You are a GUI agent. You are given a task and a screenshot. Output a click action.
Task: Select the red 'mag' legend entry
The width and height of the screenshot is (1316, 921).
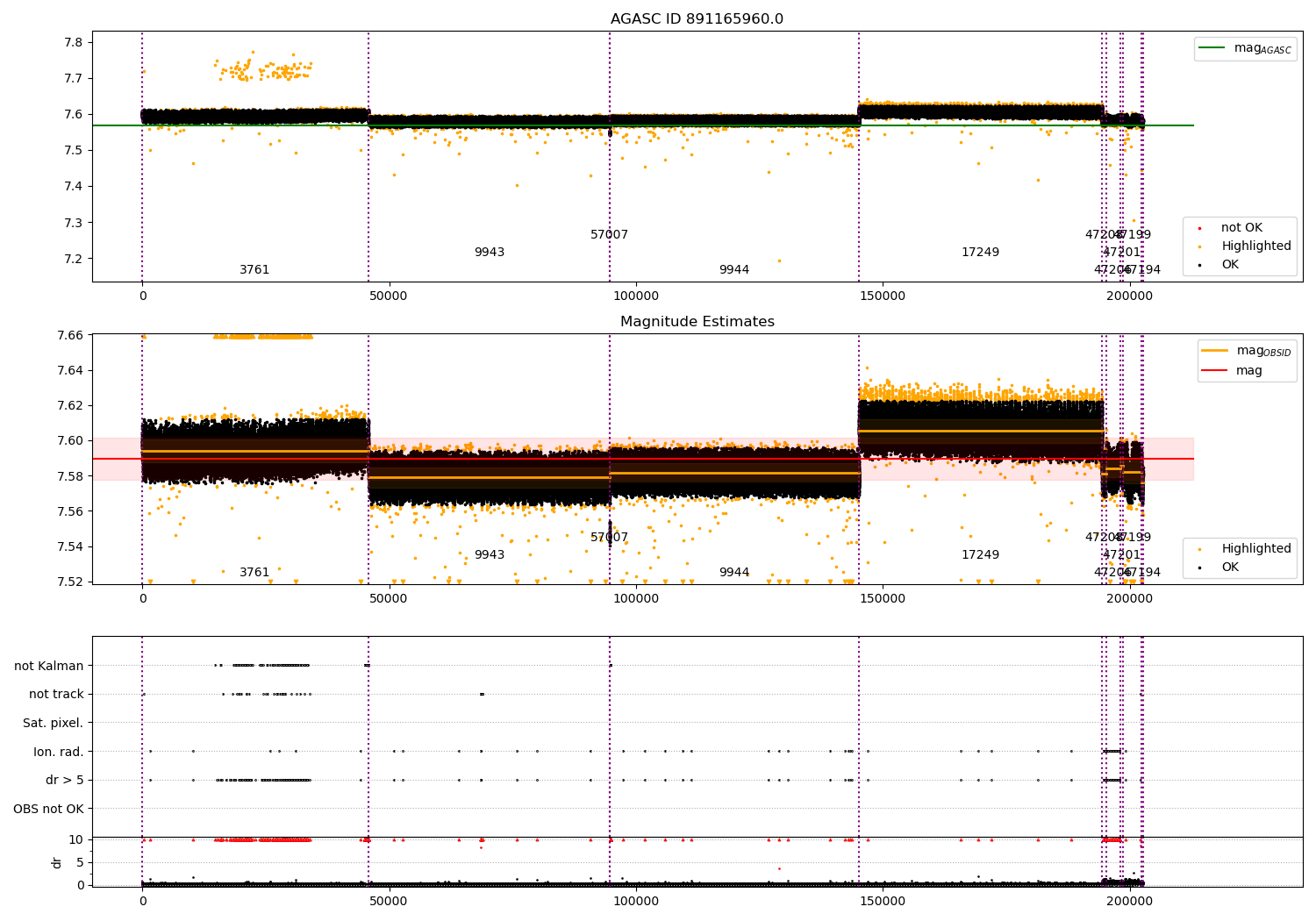(1233, 371)
